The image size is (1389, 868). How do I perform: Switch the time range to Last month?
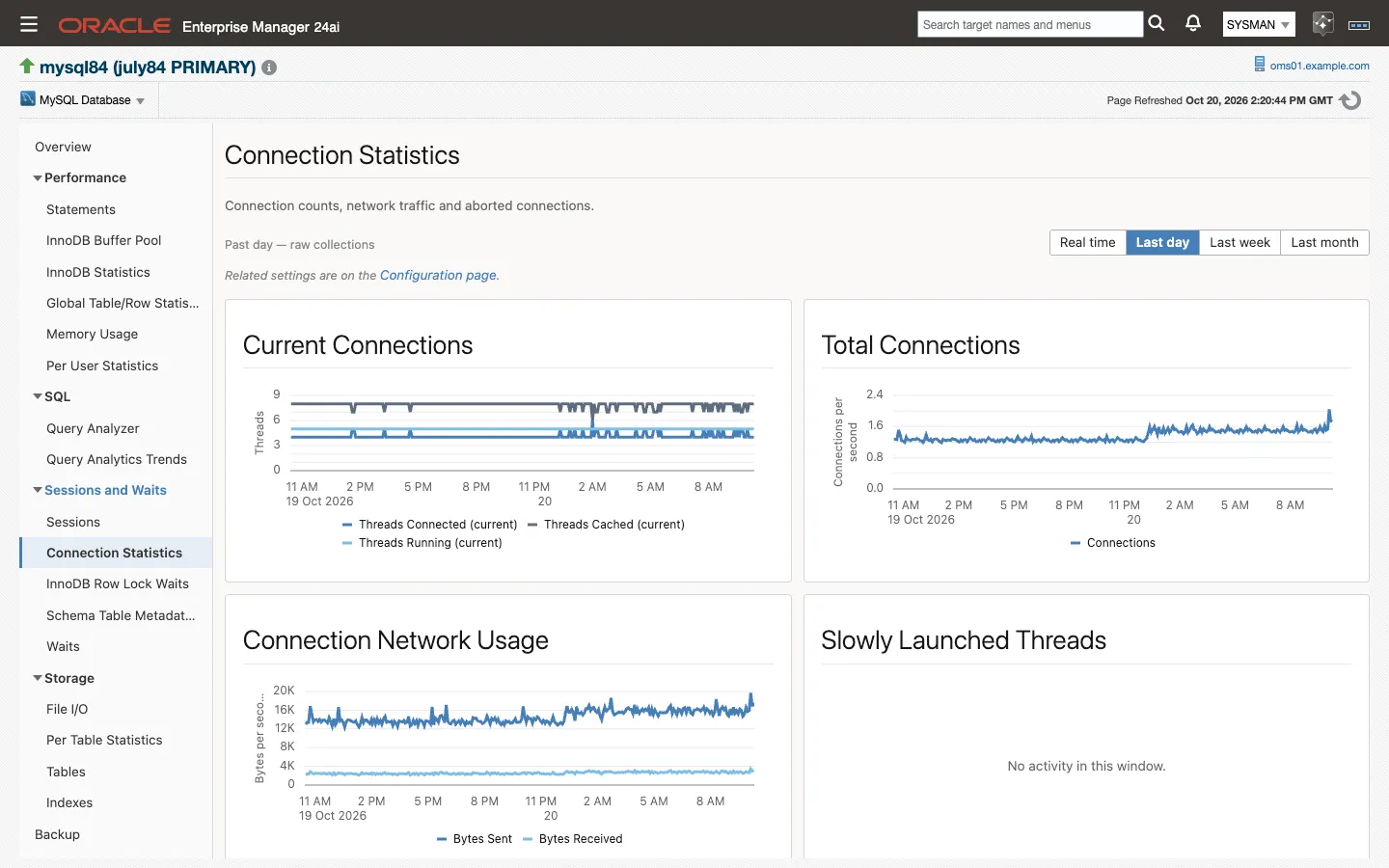[1324, 243]
